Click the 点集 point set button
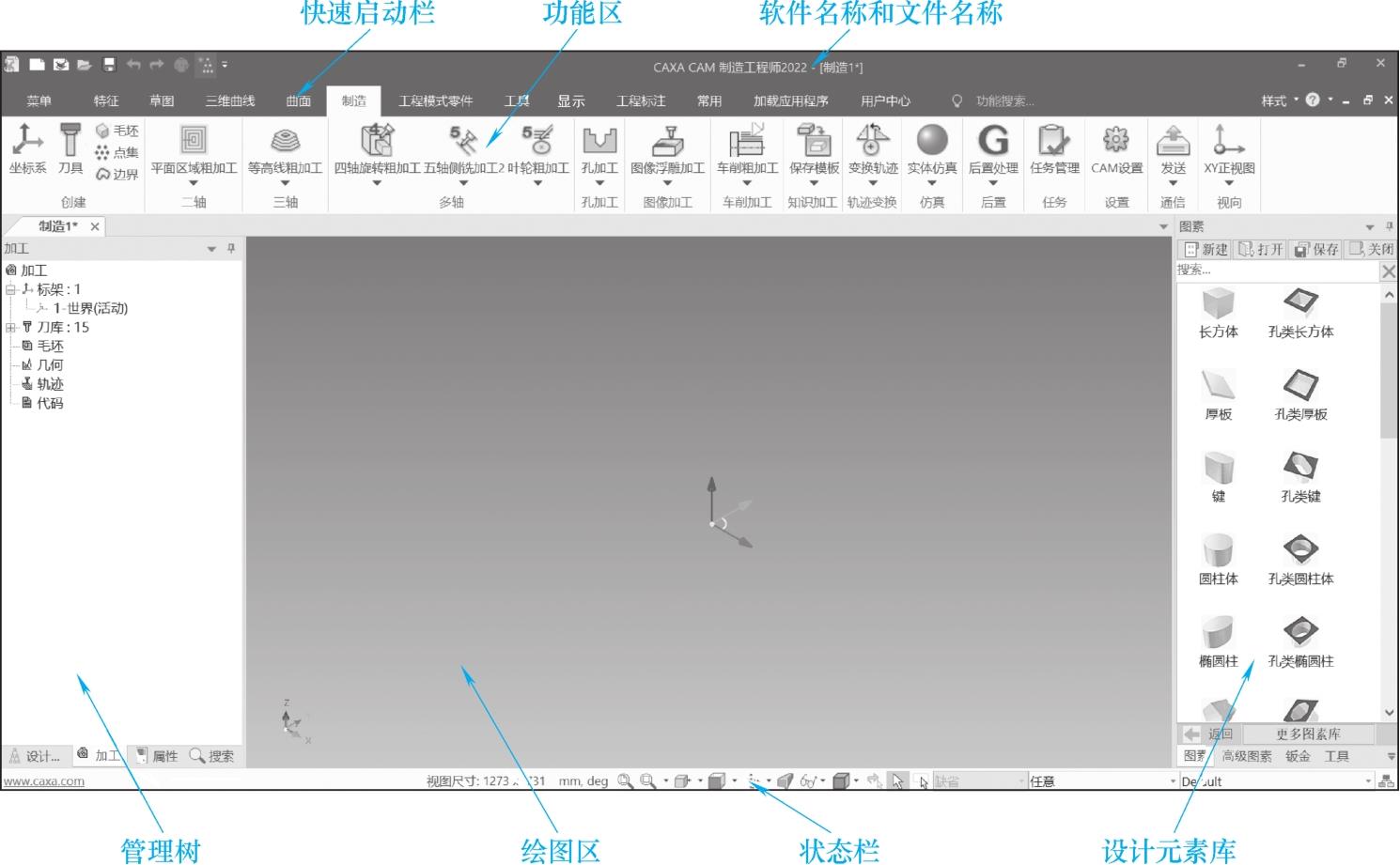Viewport: 1400px width, 865px height. click(117, 152)
